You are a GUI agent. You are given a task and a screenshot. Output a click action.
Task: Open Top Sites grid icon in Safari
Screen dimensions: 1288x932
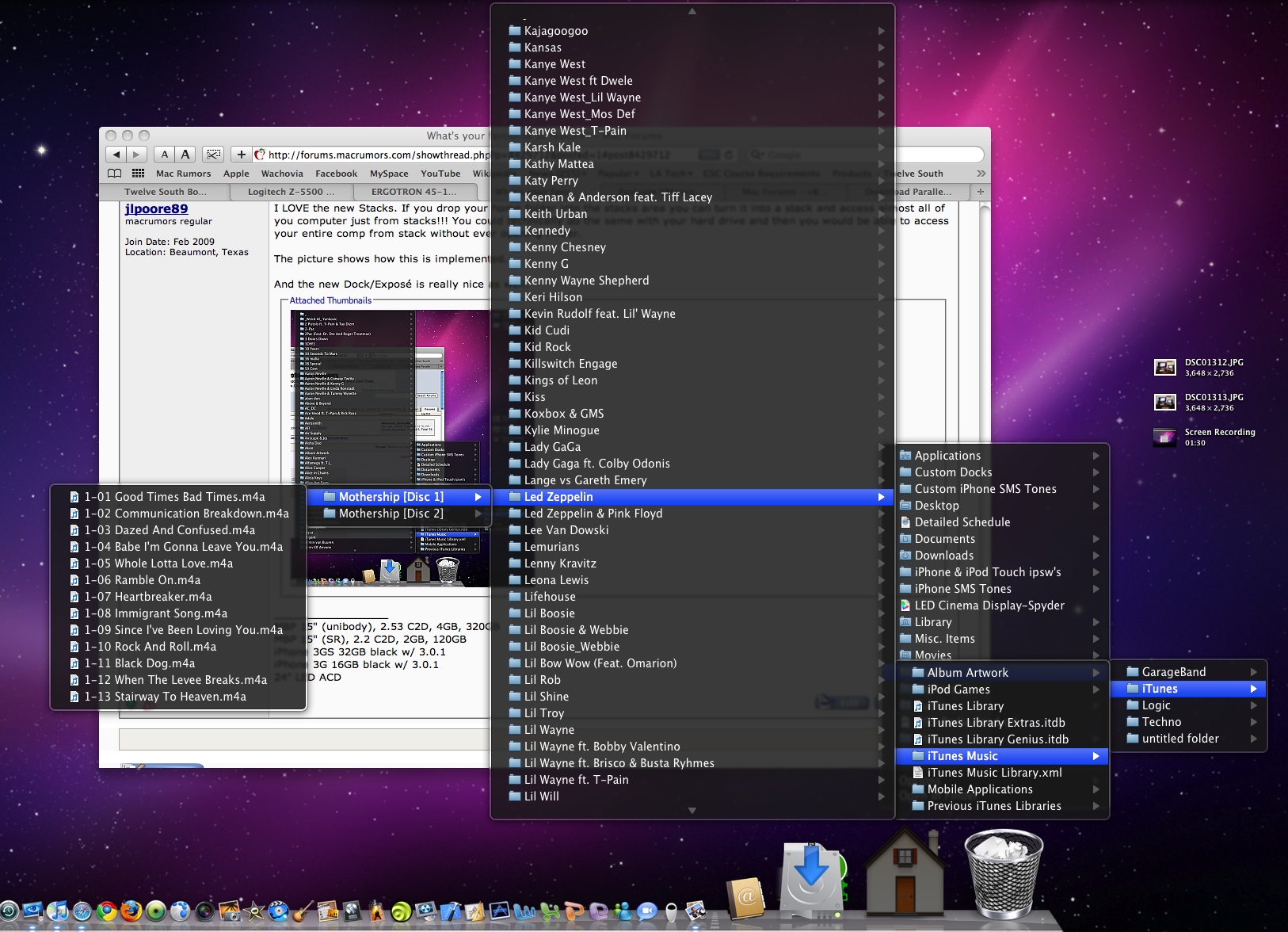point(138,174)
